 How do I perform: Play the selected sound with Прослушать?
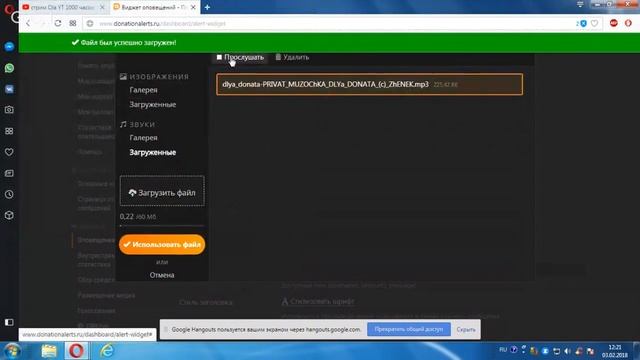[x=240, y=57]
